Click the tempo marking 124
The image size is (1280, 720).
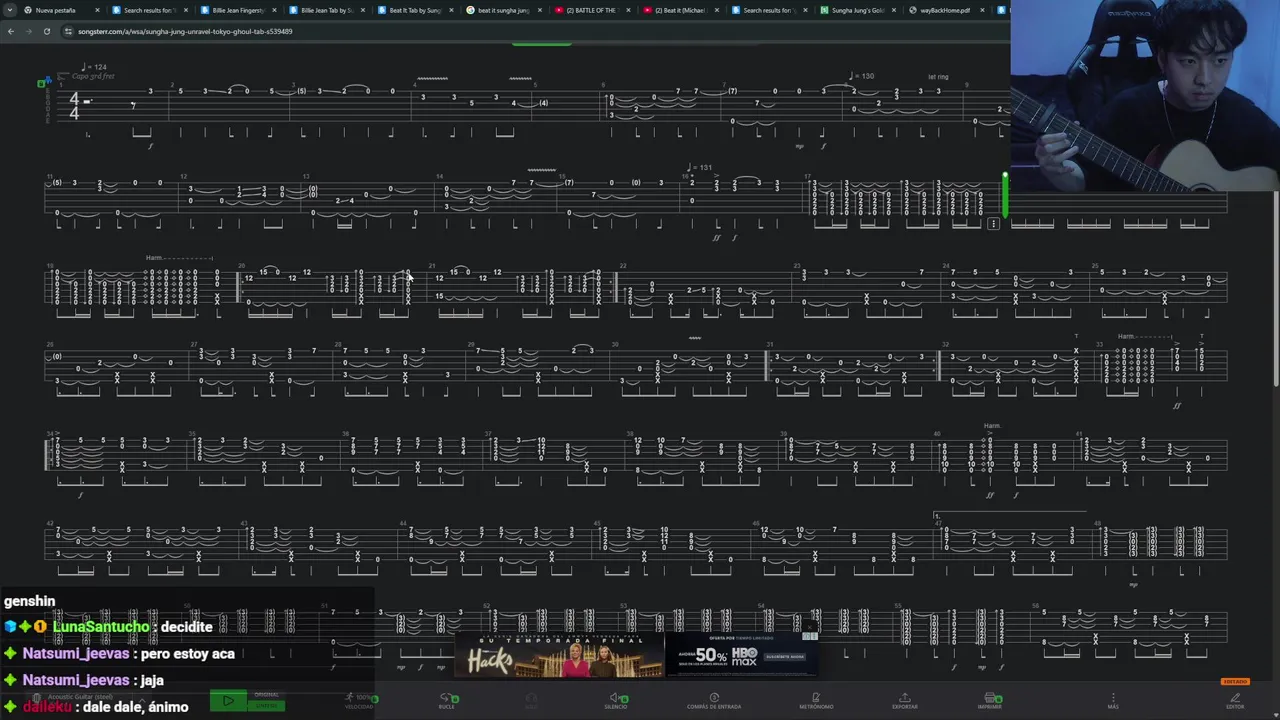pos(95,67)
